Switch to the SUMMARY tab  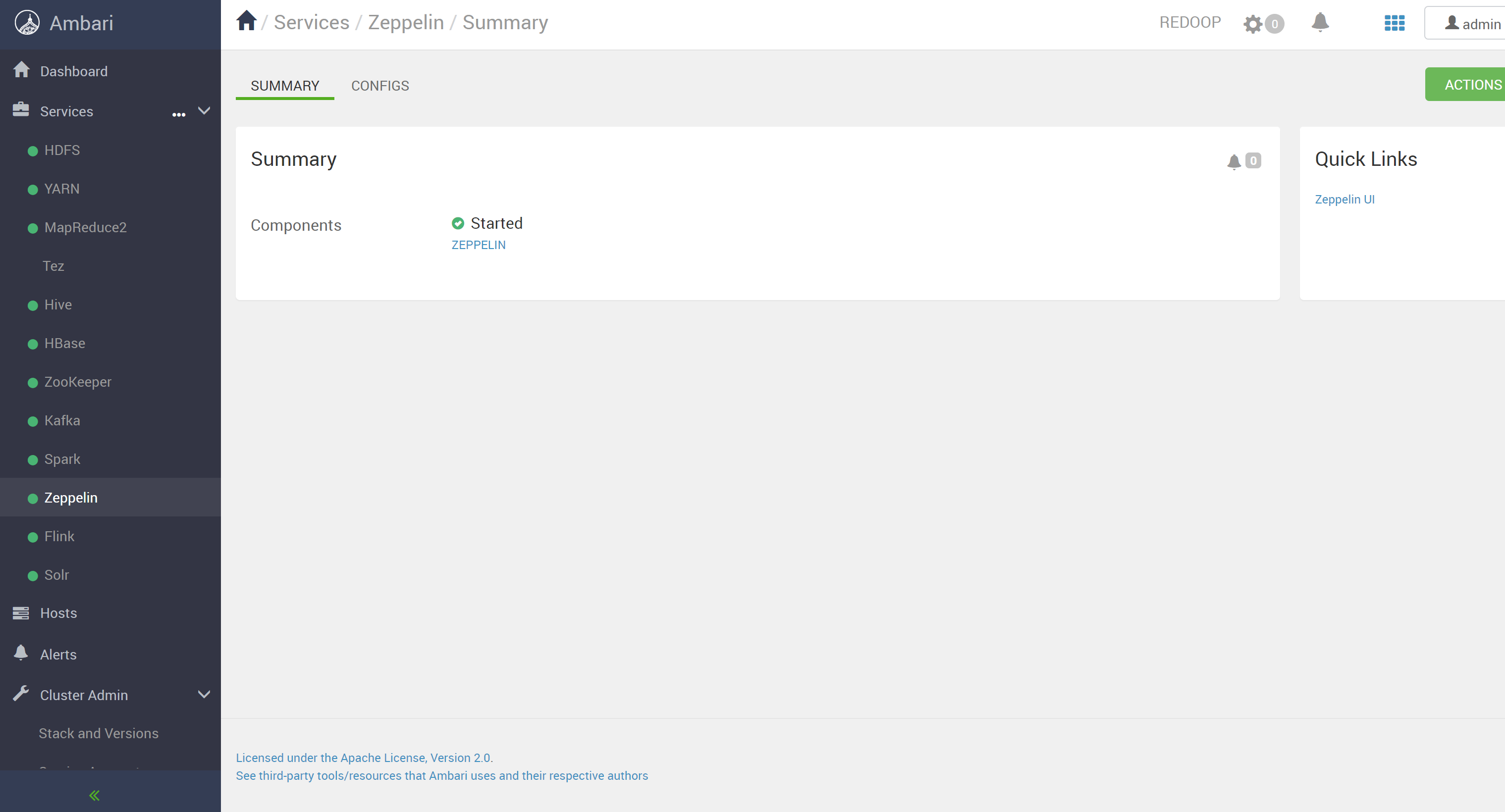point(285,86)
